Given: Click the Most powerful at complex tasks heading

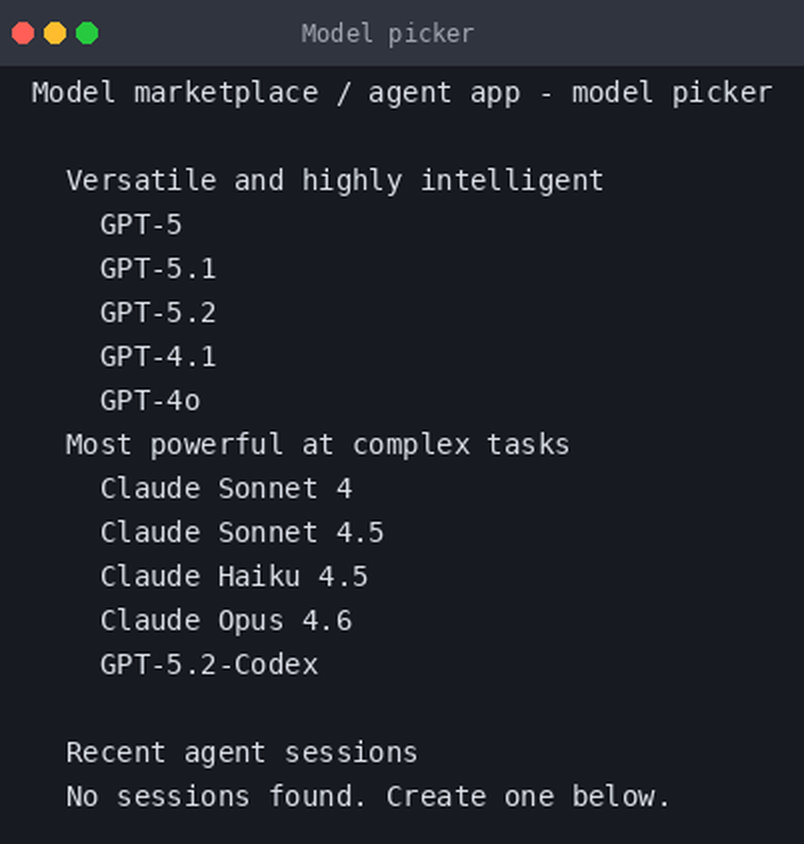Looking at the screenshot, I should (x=318, y=445).
